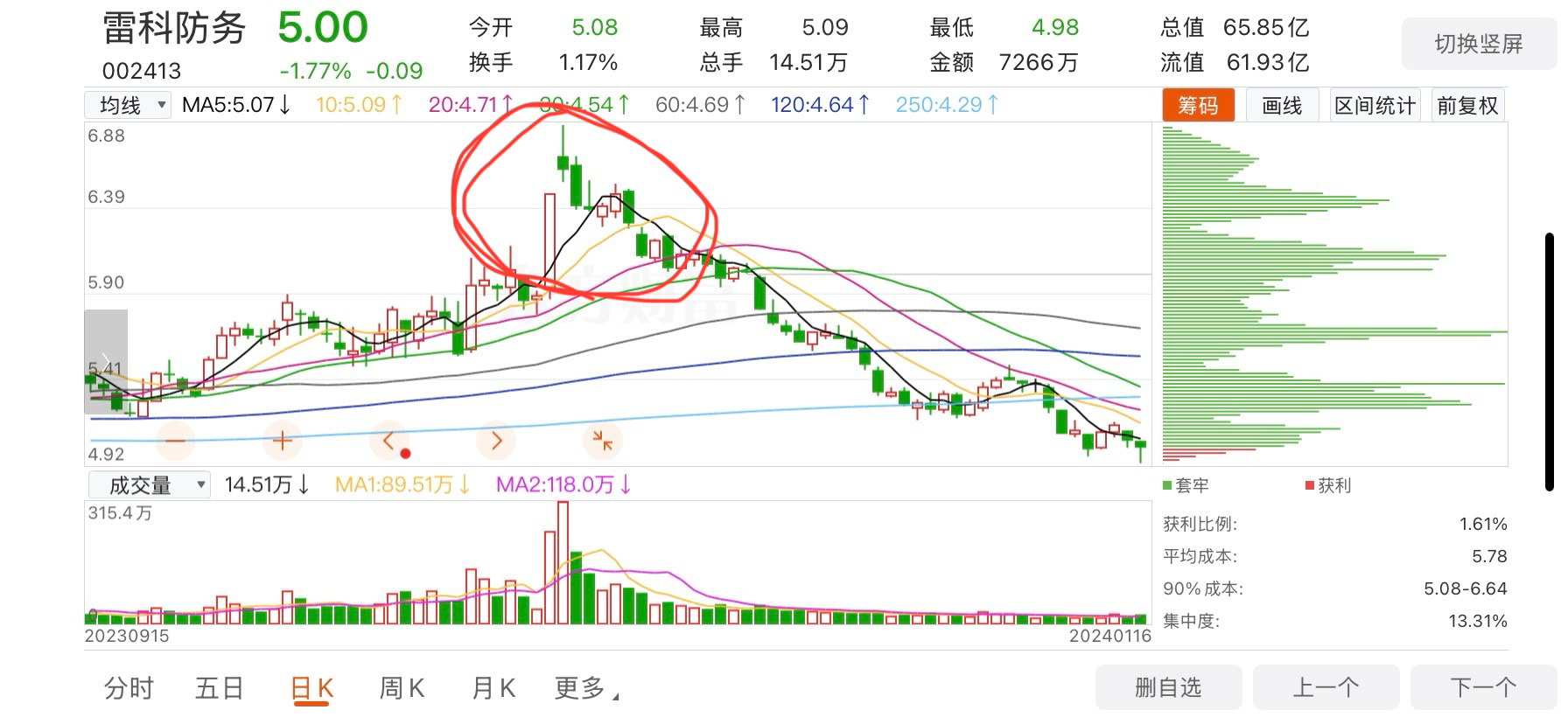Open the 均线 indicator dropdown
1568x724 pixels.
tap(128, 106)
